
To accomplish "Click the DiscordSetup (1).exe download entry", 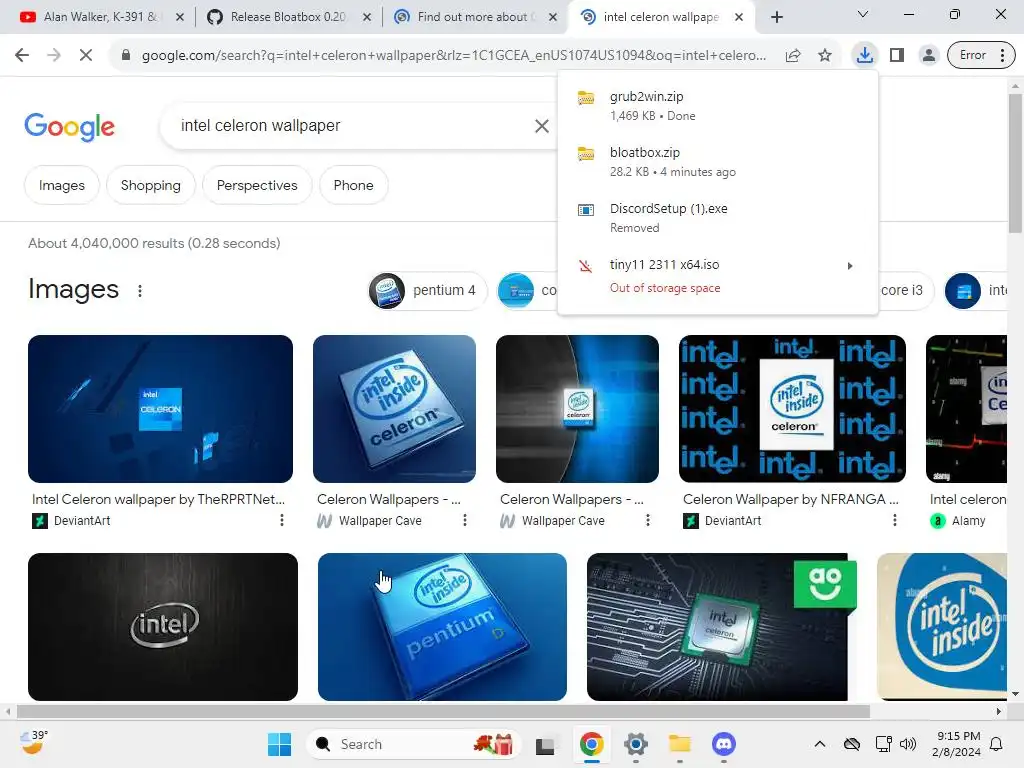I will [x=718, y=218].
